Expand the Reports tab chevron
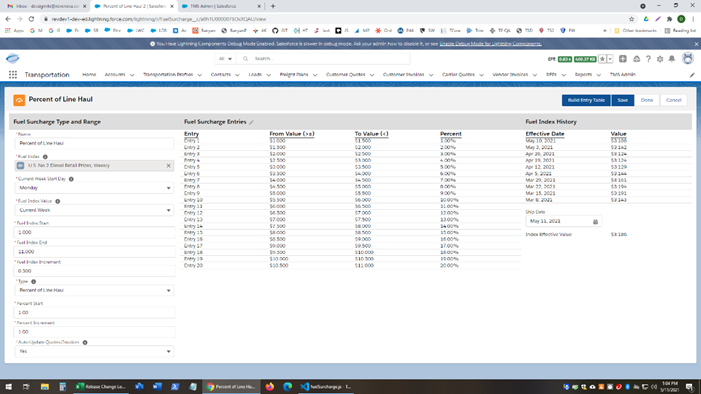701x394 pixels. [599, 75]
